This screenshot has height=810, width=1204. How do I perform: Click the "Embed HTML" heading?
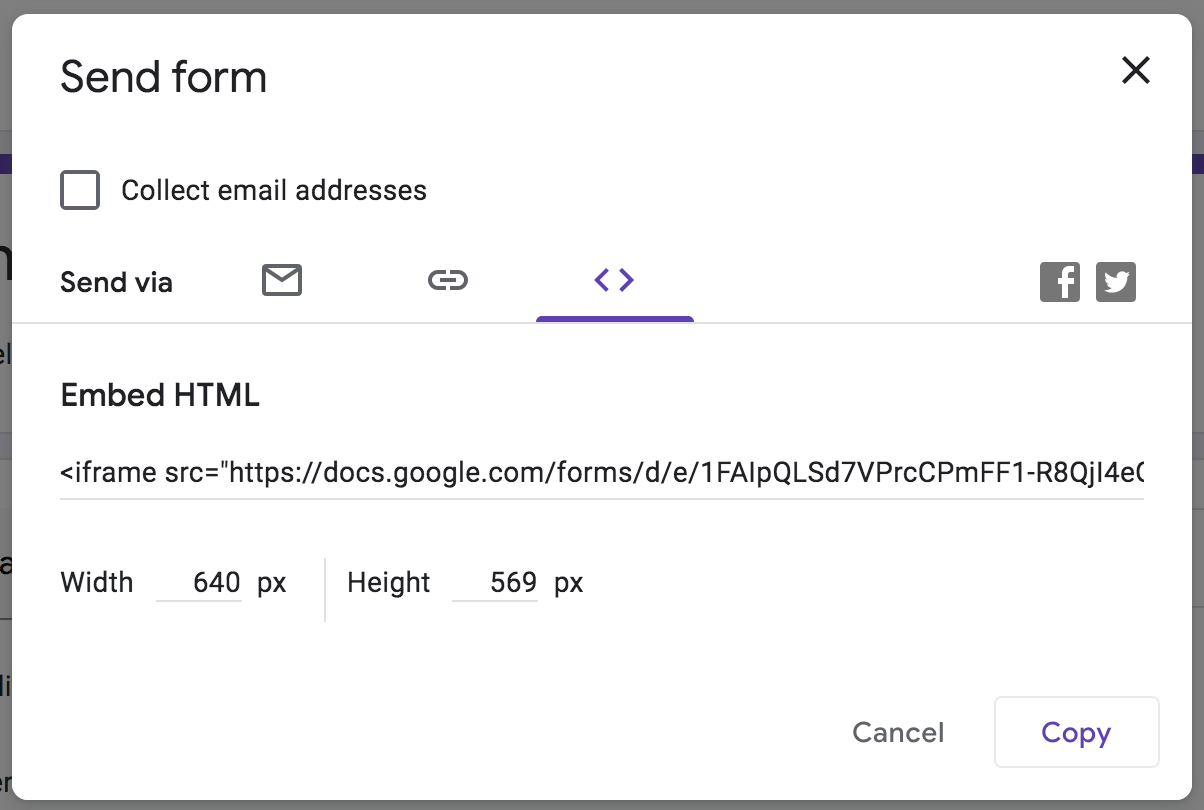(160, 395)
